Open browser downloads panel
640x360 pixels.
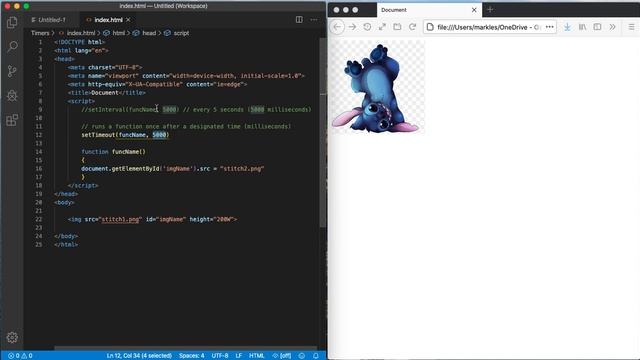567,27
